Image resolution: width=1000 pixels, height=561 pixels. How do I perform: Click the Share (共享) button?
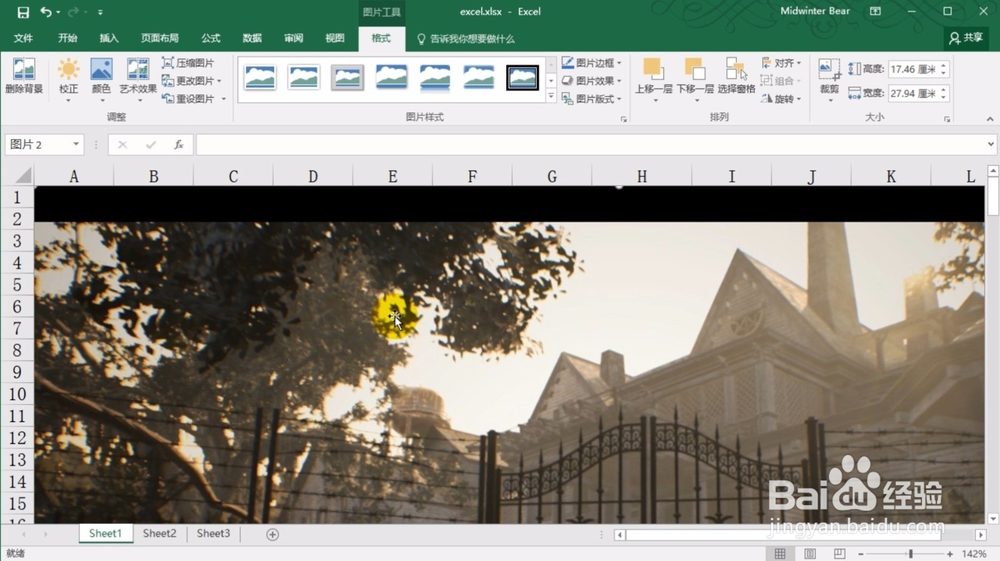coord(966,38)
